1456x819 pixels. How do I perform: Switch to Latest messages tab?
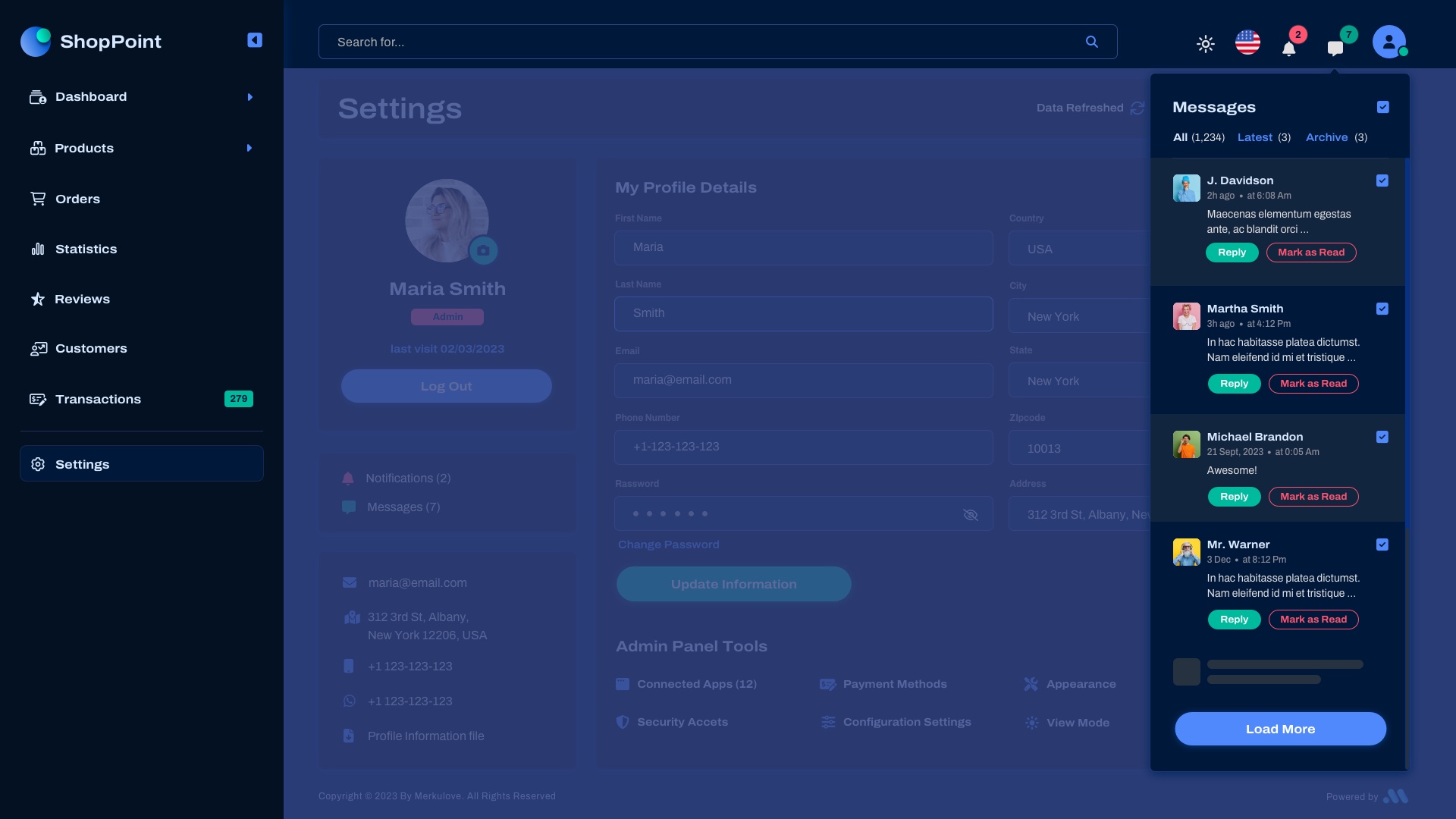tap(1255, 137)
